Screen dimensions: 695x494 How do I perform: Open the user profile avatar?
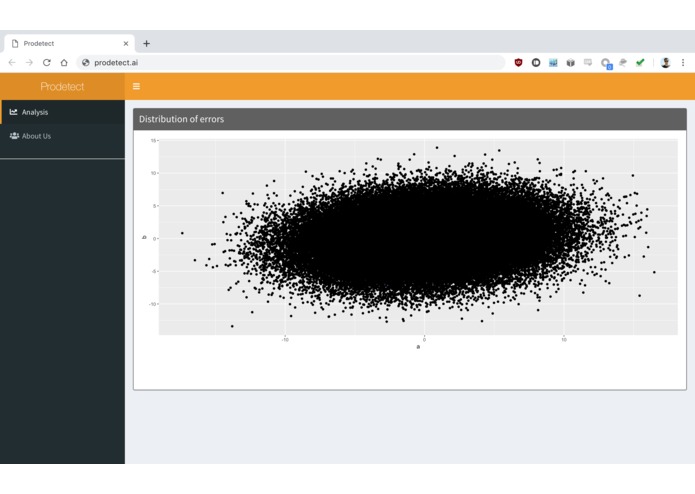coord(665,62)
